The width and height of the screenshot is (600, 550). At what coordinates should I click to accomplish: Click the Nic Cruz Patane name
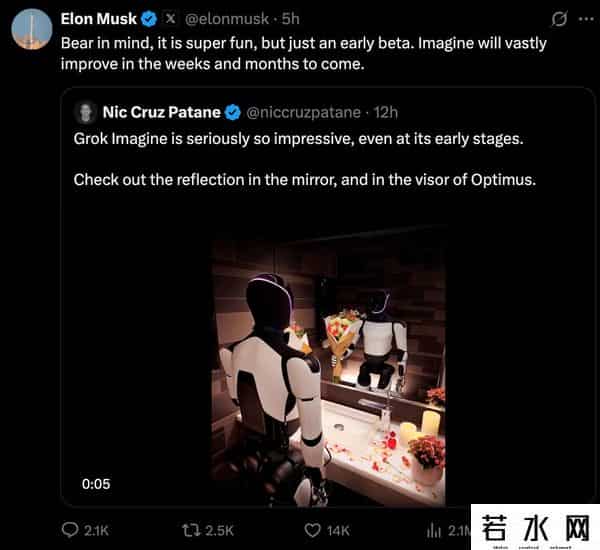pyautogui.click(x=161, y=111)
